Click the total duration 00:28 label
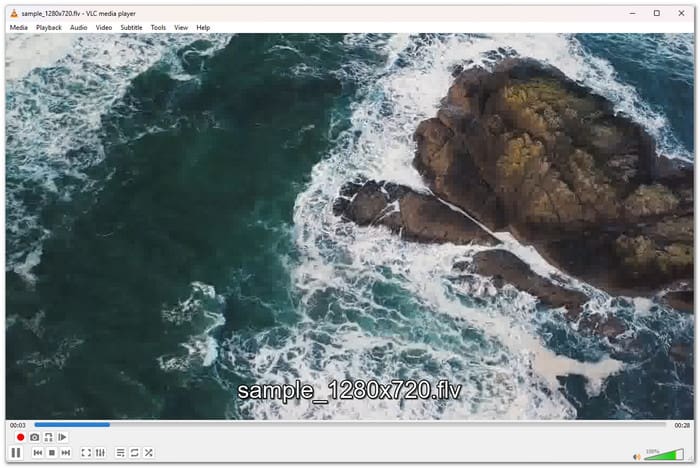The image size is (700, 468). 682,425
